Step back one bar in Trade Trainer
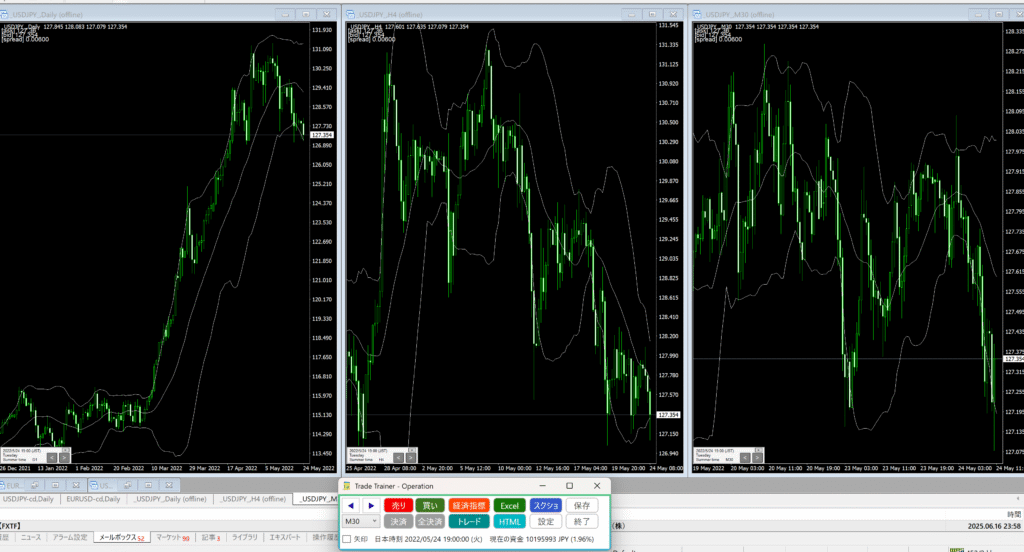Image resolution: width=1024 pixels, height=552 pixels. [x=351, y=506]
